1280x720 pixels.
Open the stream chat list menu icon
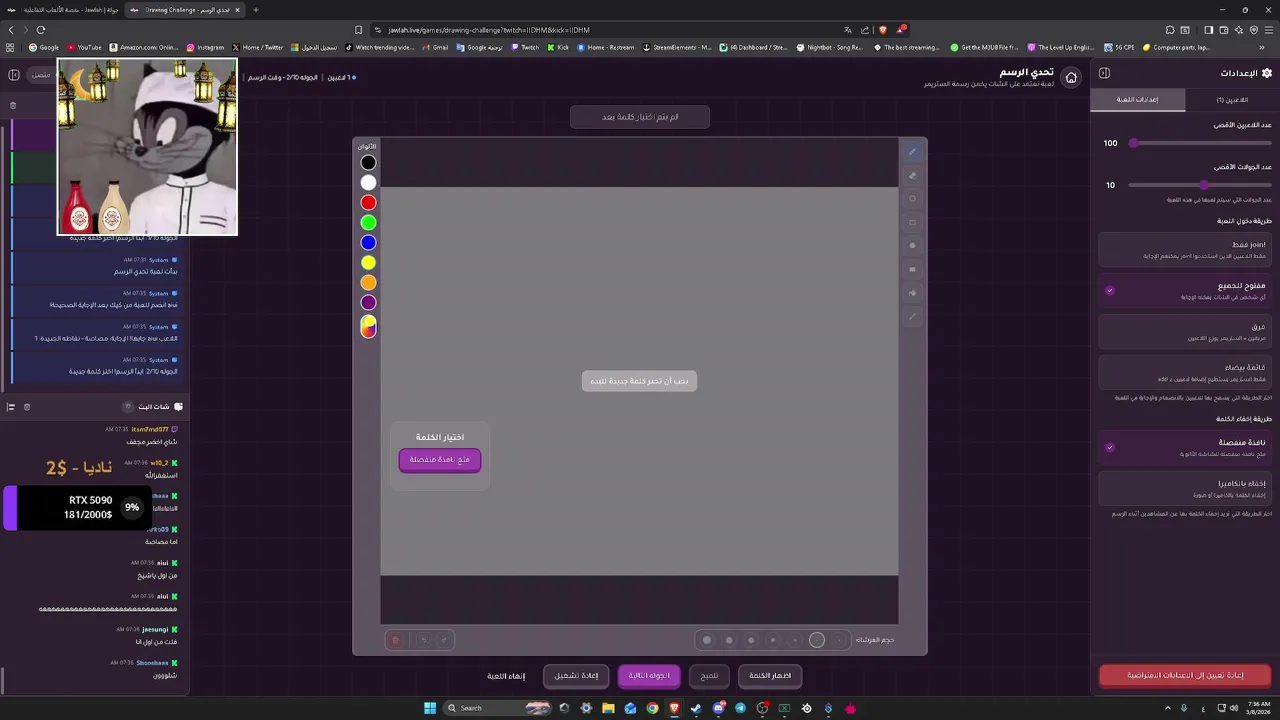[11, 407]
